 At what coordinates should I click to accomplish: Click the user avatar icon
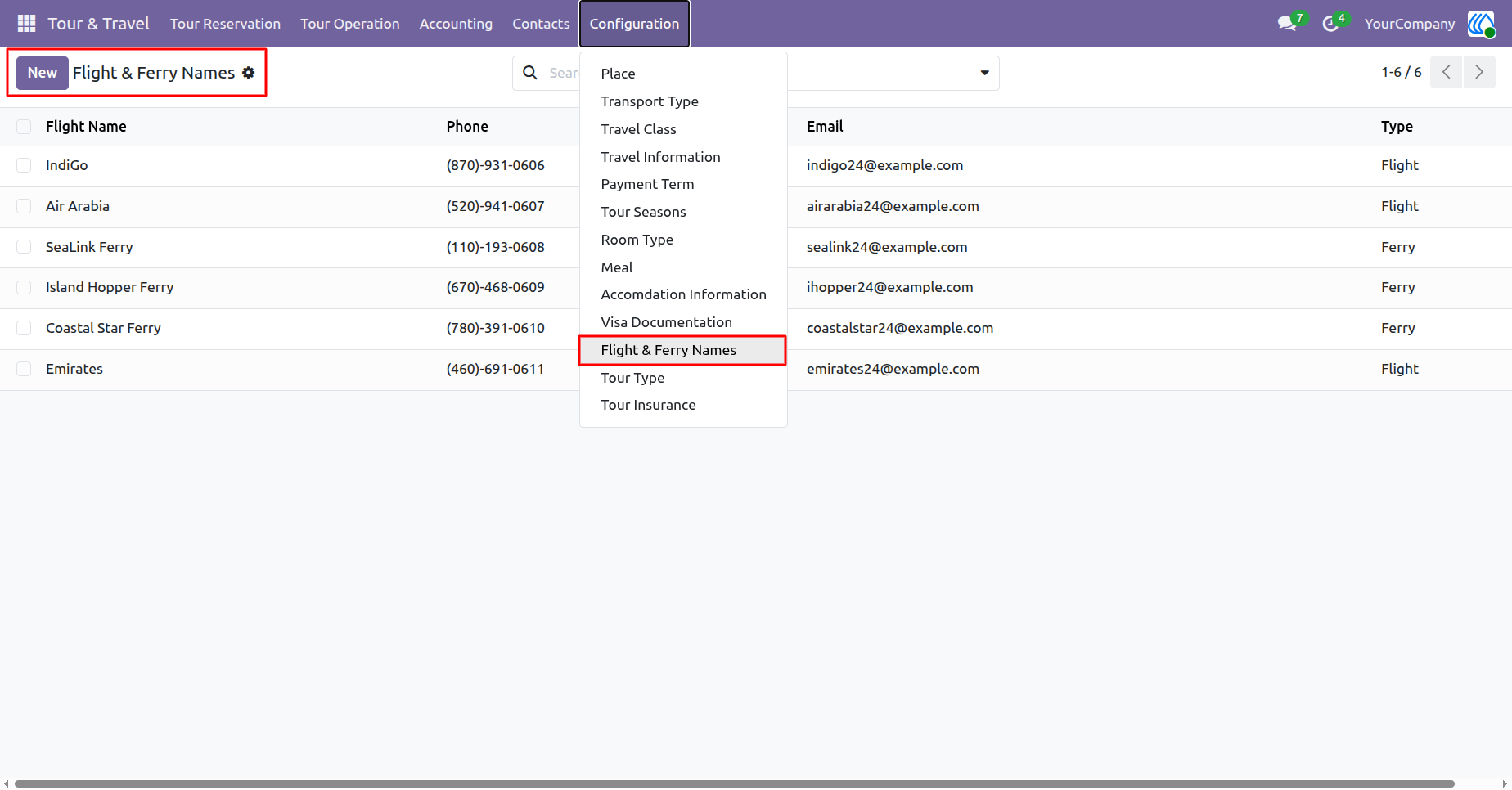tap(1481, 24)
